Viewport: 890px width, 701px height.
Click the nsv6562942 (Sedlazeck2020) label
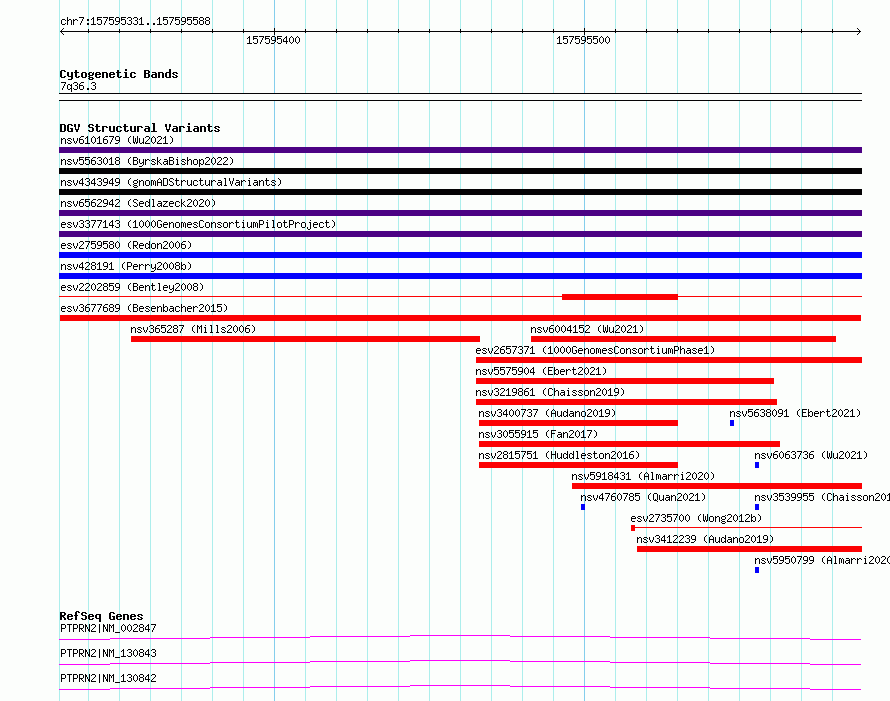(x=138, y=203)
